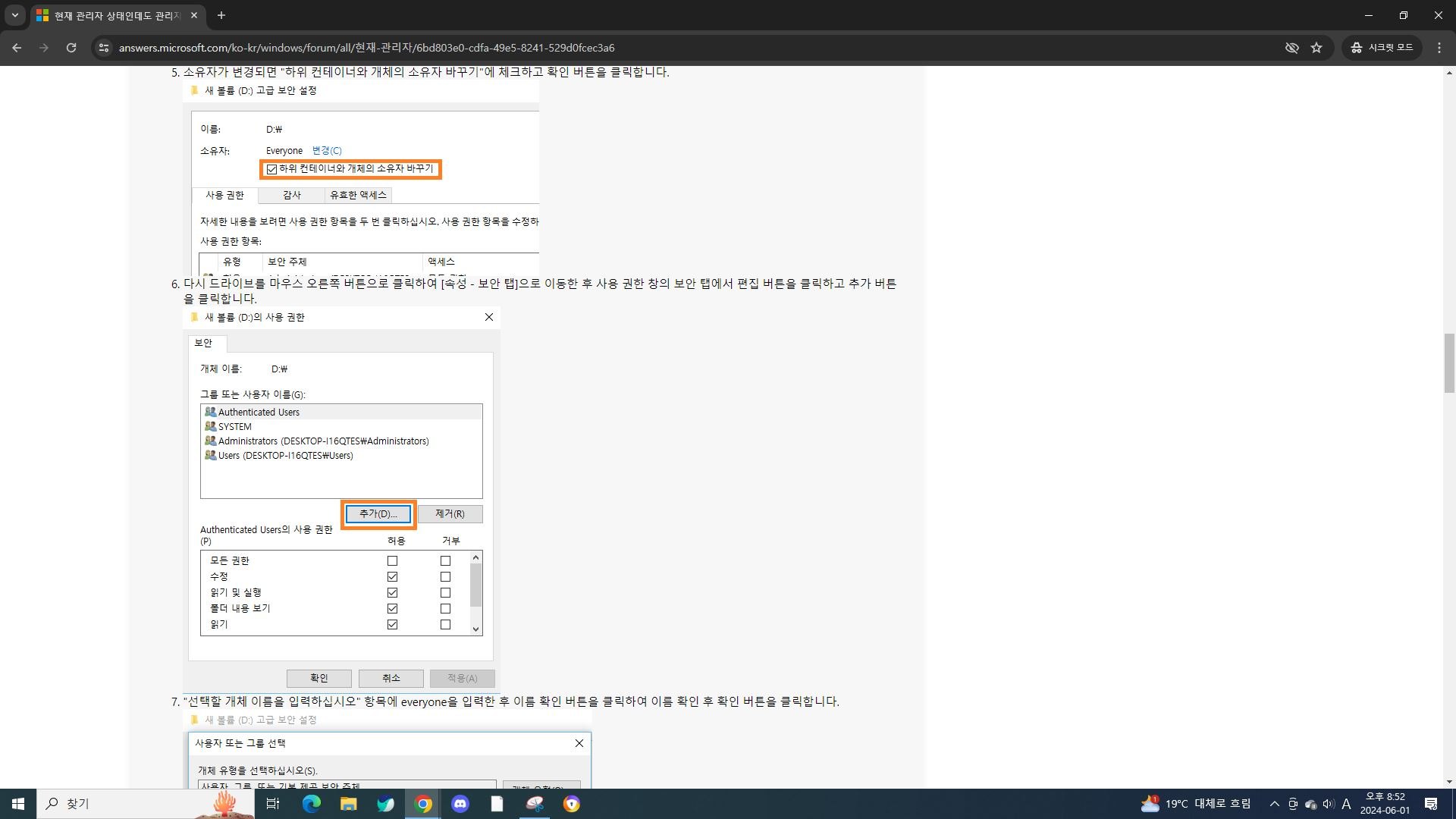Launch Microsoft Edge from the taskbar
The image size is (1456, 819).
312,804
